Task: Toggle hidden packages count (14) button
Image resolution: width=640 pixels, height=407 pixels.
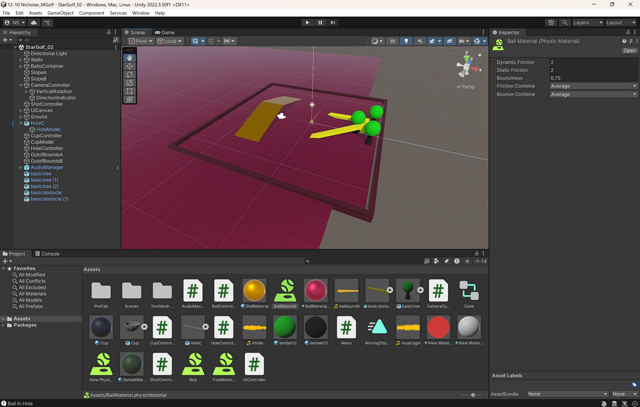Action: click(x=481, y=261)
